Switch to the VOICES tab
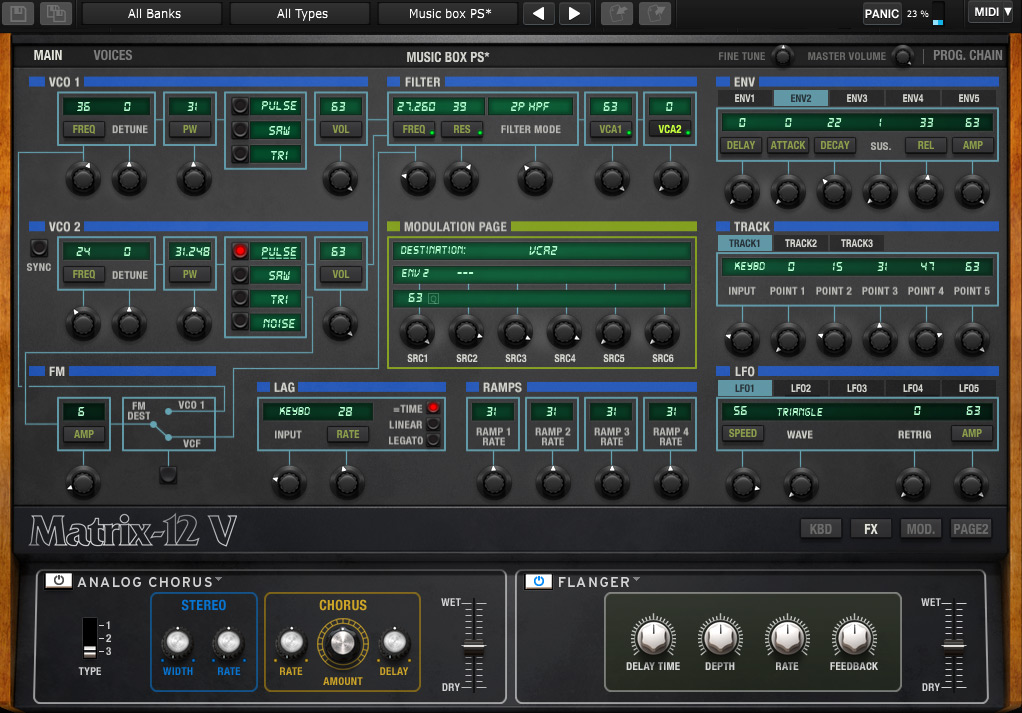The image size is (1022, 713). tap(112, 55)
